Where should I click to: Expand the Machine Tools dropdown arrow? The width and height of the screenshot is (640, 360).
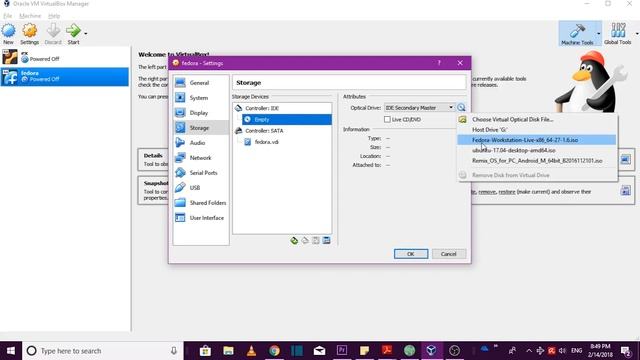click(x=598, y=33)
